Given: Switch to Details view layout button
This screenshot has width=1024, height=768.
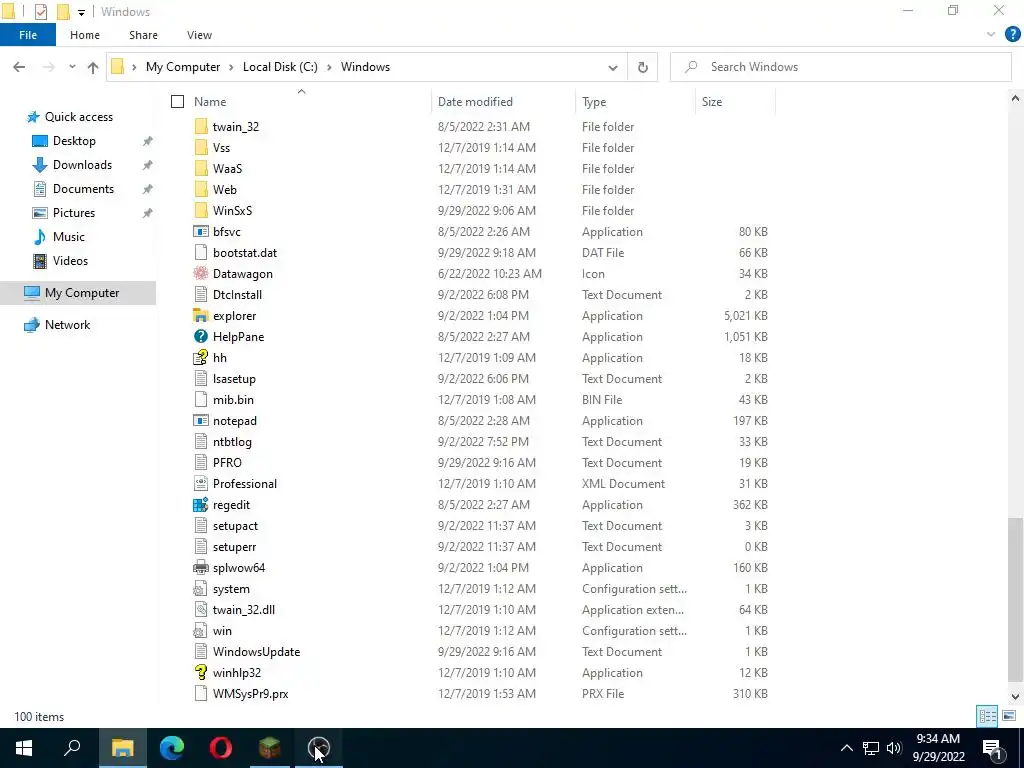Looking at the screenshot, I should coord(987,716).
